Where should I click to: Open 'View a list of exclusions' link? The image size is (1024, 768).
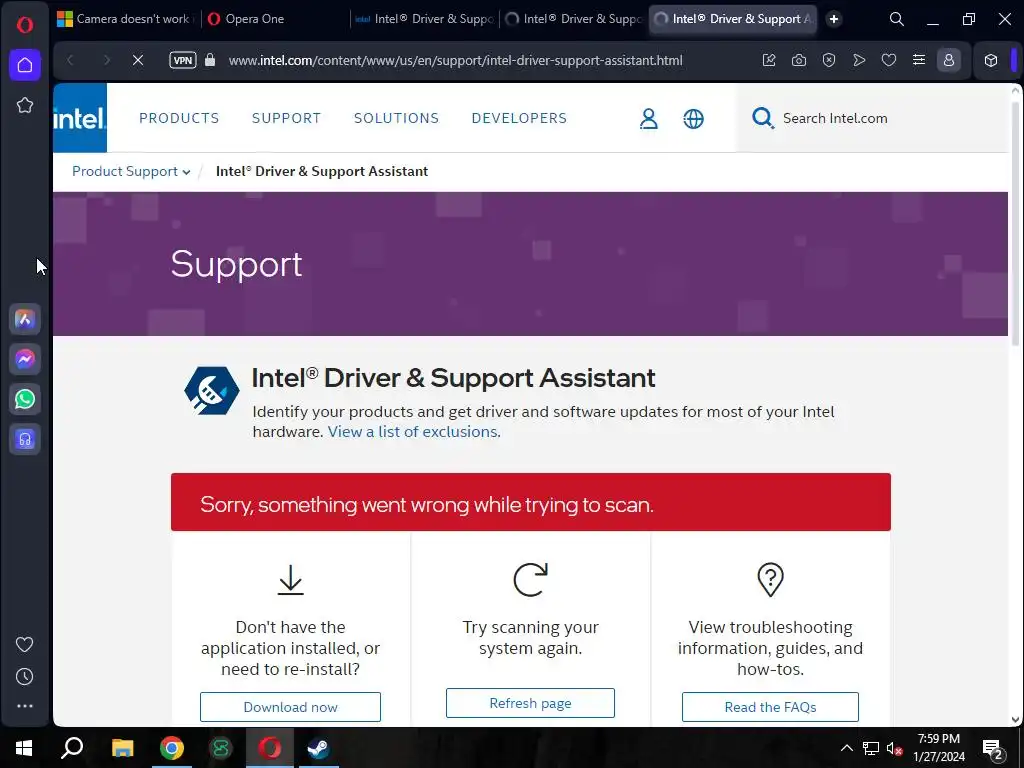tap(414, 432)
